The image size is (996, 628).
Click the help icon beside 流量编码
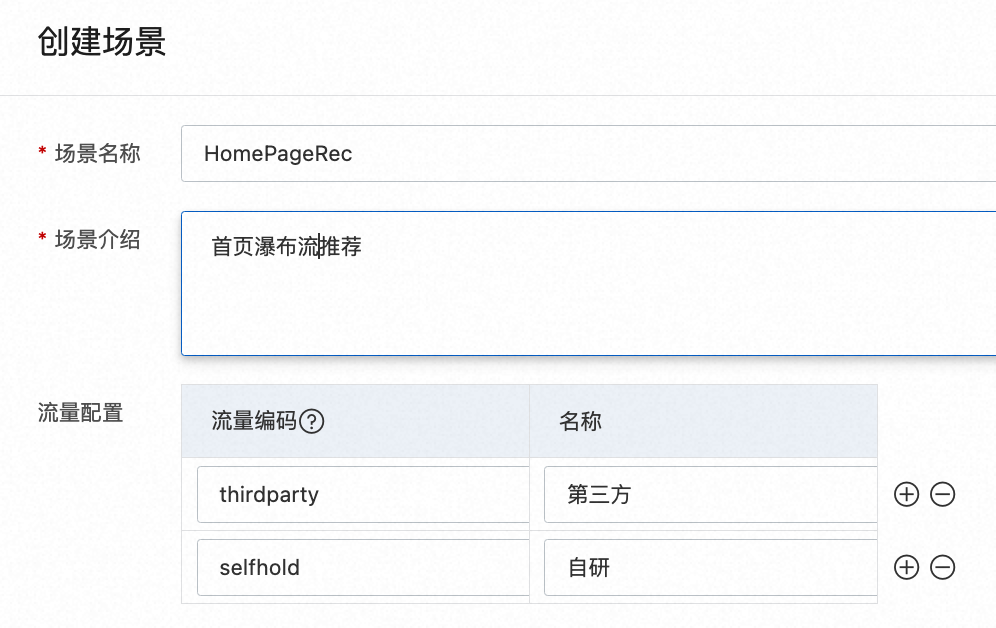tap(312, 421)
